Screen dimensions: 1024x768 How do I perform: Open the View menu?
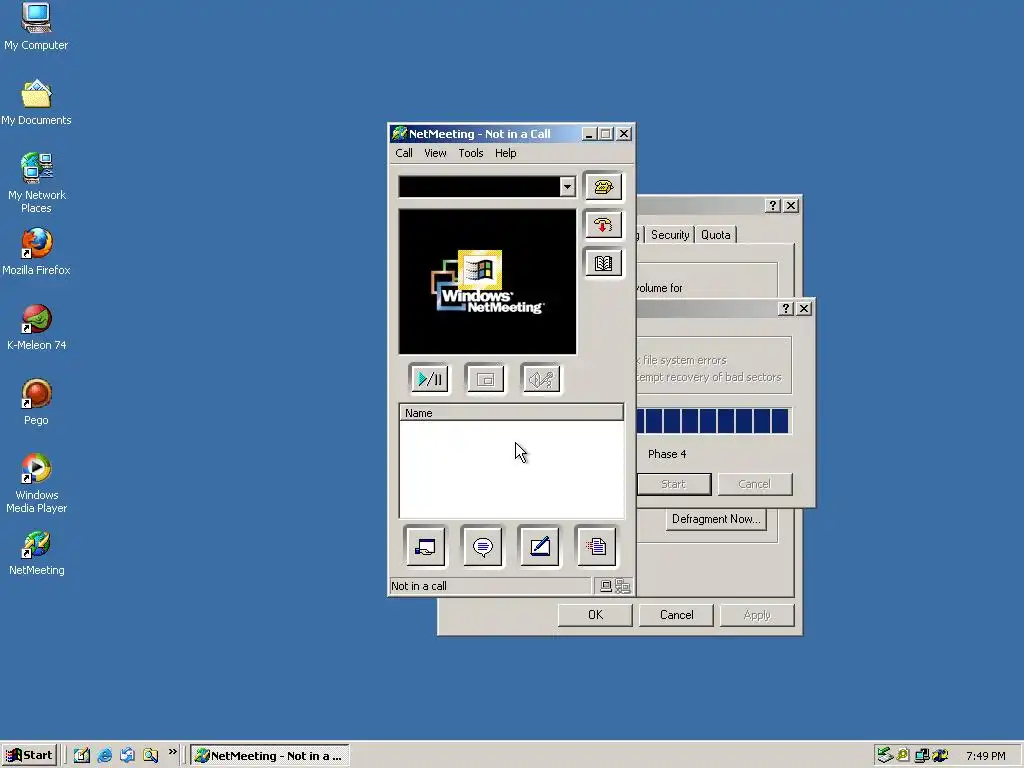pos(435,153)
